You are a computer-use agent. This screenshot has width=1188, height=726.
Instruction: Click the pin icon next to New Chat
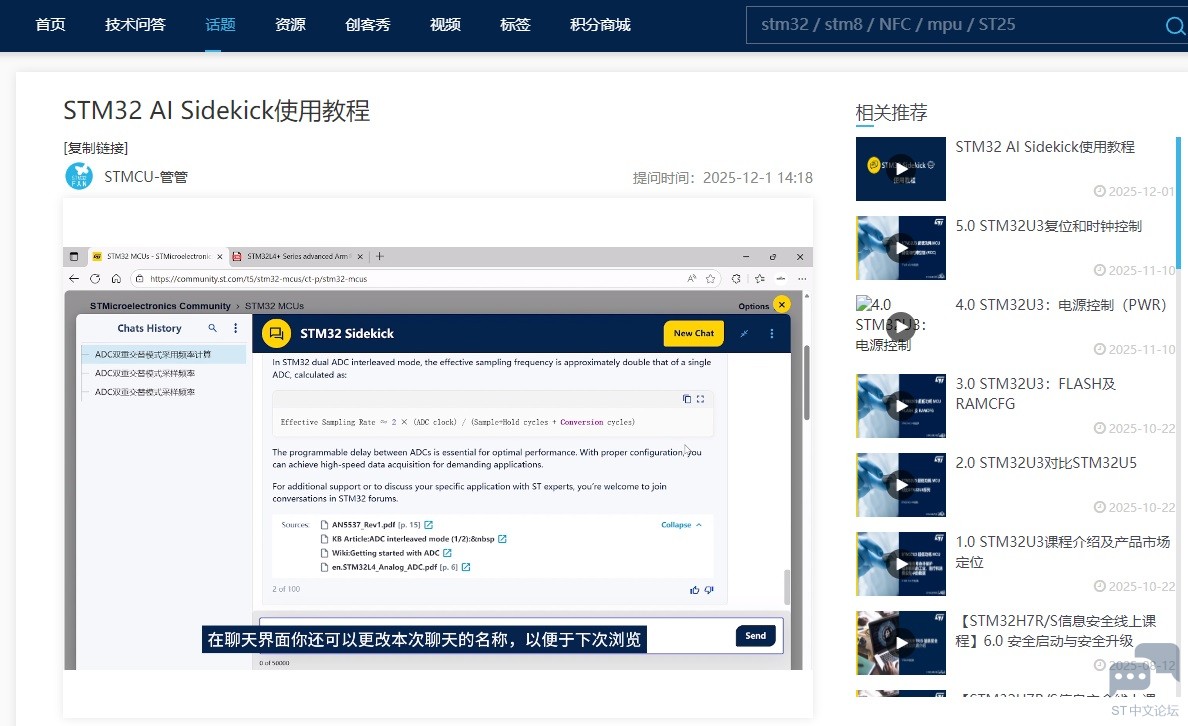click(x=744, y=333)
